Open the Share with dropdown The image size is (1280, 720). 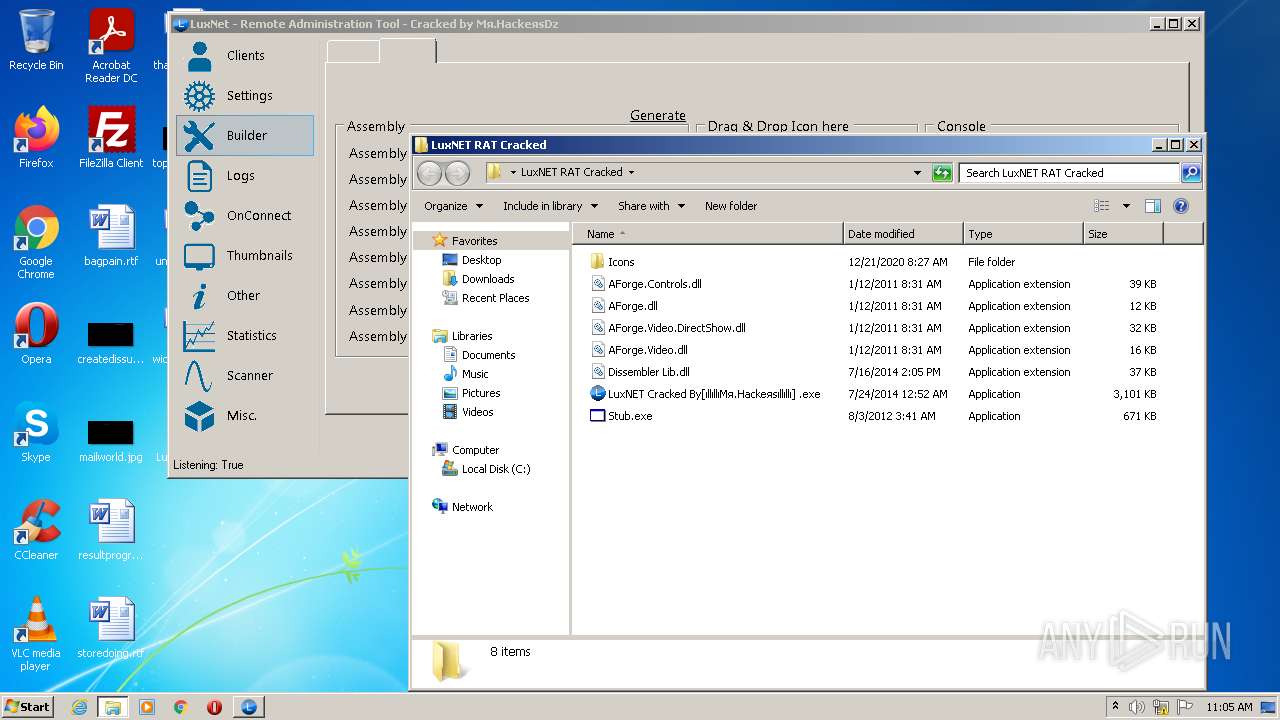(x=651, y=206)
